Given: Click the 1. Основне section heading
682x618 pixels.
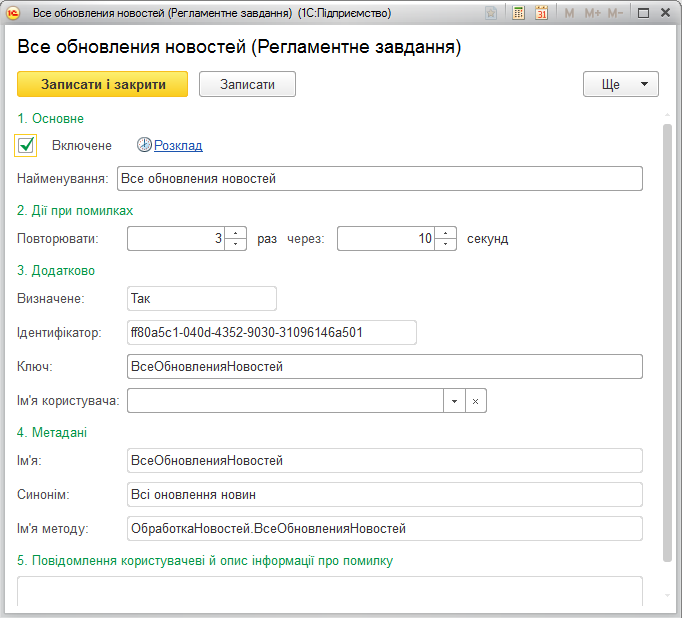Looking at the screenshot, I should [50, 118].
